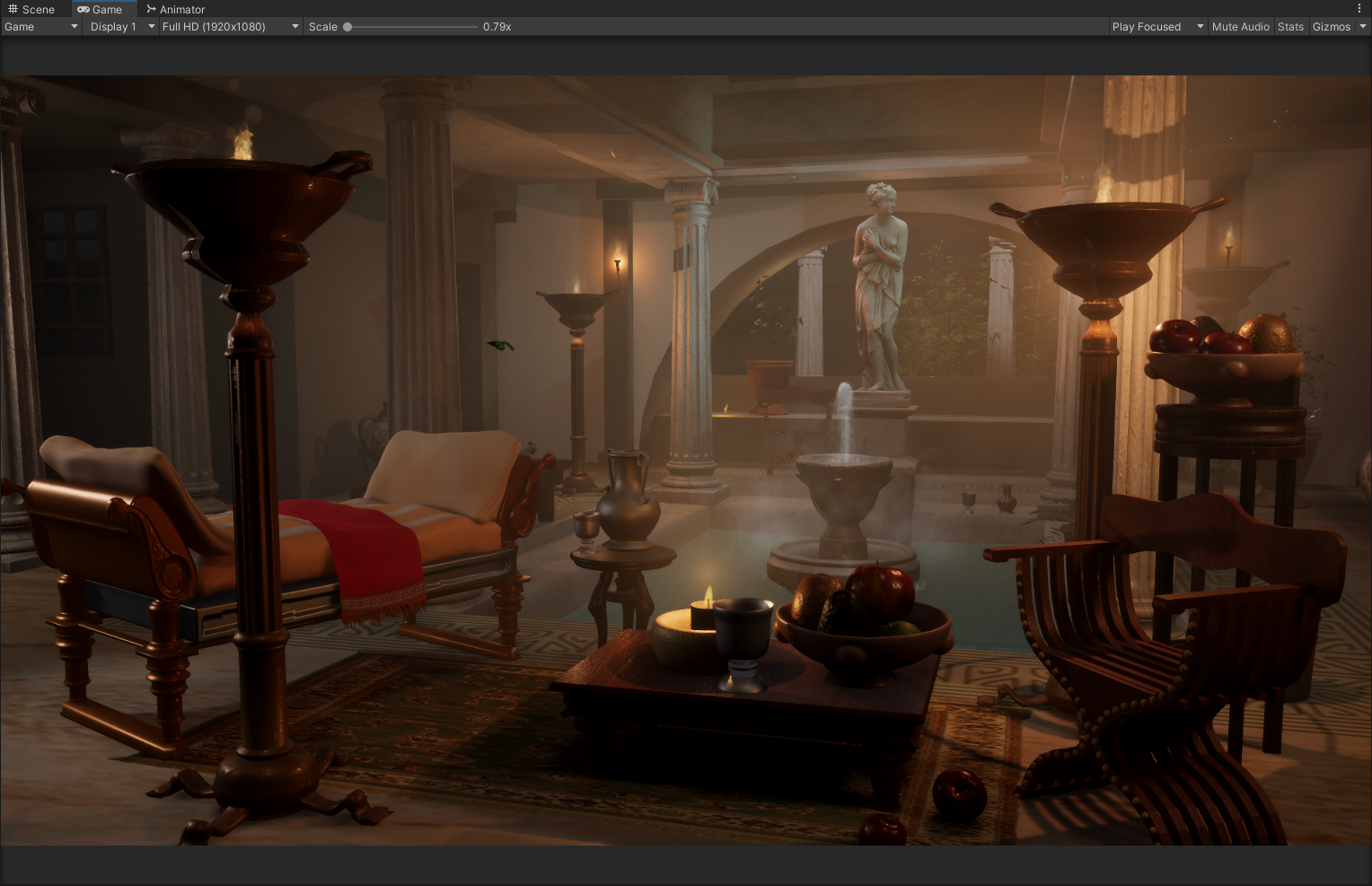Click the fountain in the game view
Viewport: 1372px width, 886px height.
pyautogui.click(x=843, y=503)
